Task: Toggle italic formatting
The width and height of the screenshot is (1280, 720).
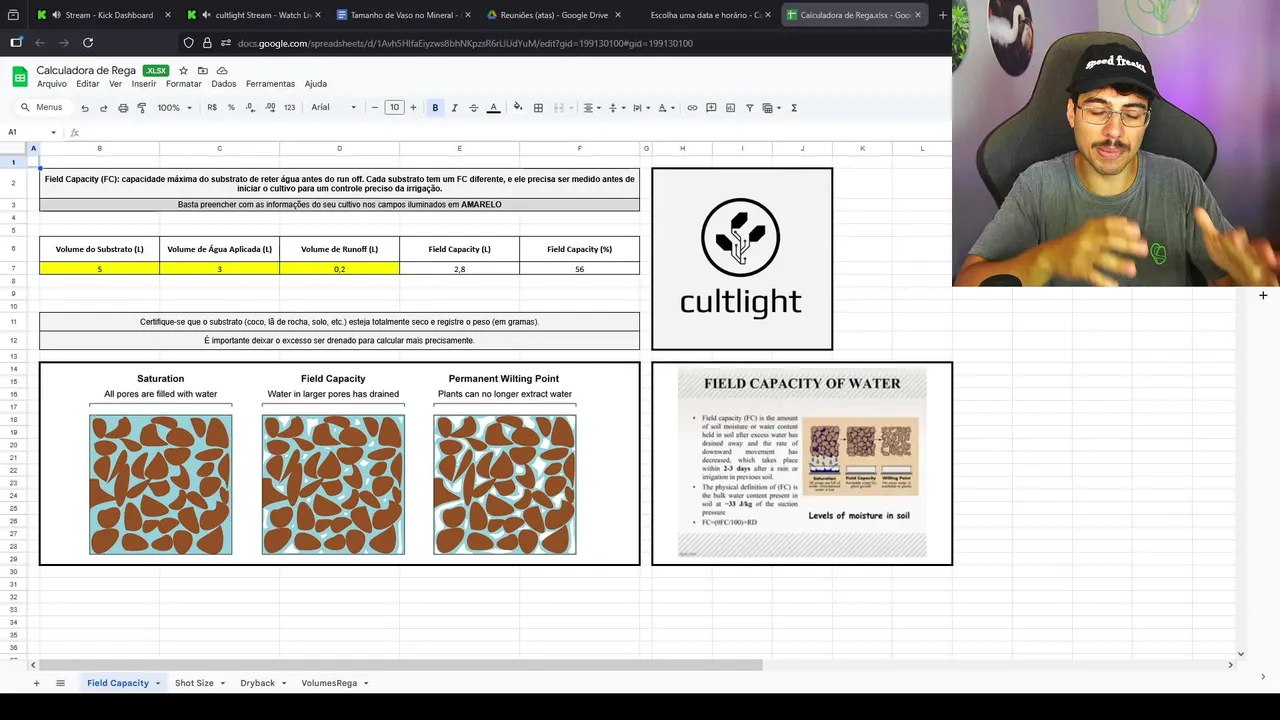Action: tap(454, 108)
